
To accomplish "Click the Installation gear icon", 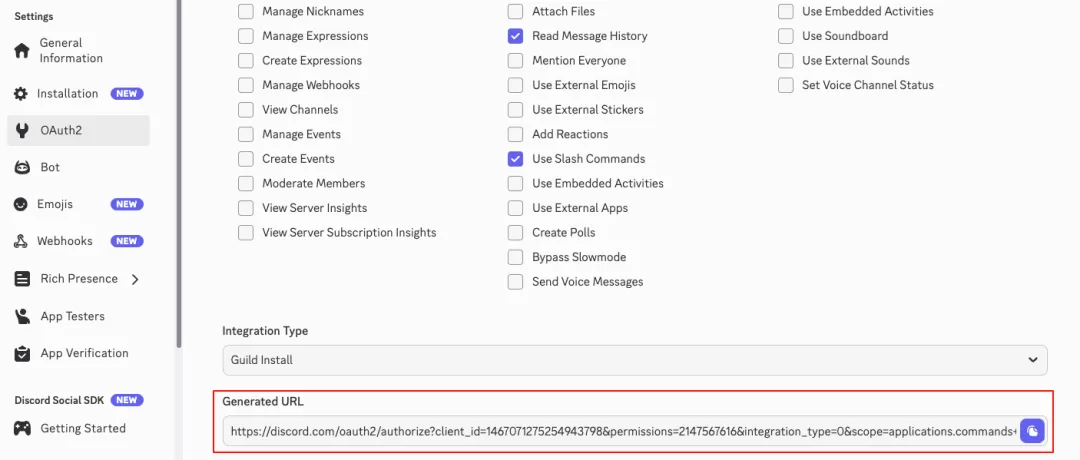I will [21, 94].
